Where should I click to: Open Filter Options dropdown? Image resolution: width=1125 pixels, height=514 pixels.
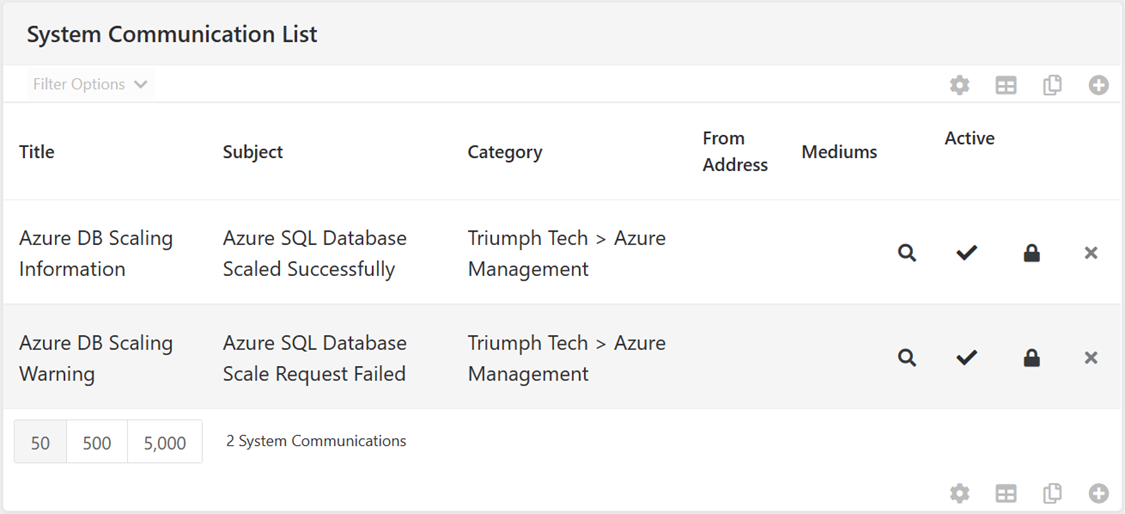90,84
